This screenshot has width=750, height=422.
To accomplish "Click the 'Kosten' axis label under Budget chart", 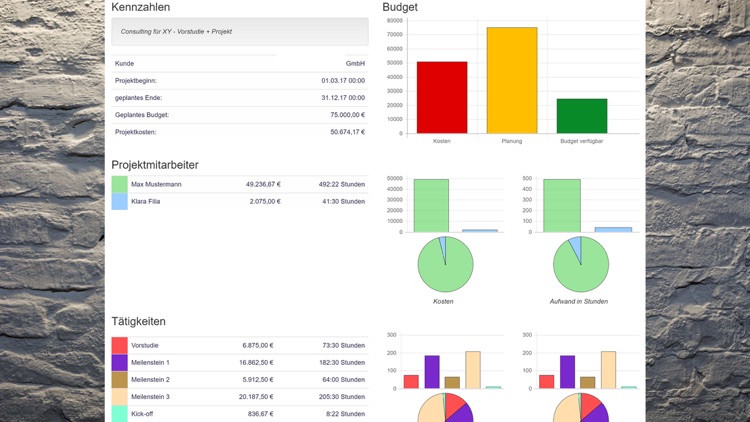I will point(441,141).
